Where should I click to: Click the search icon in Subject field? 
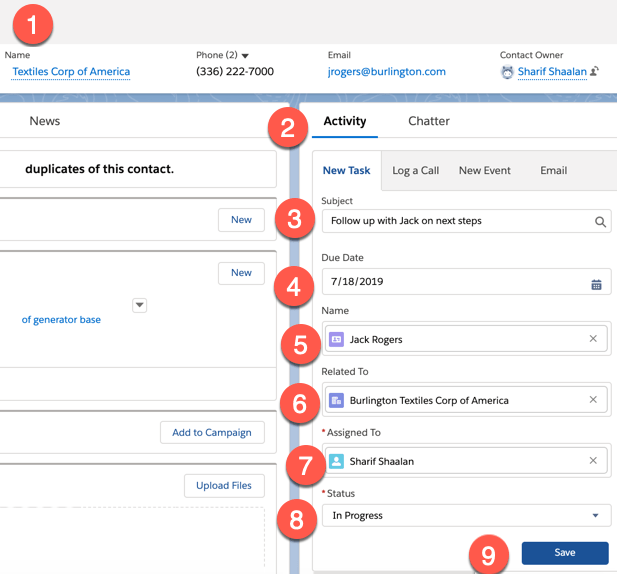point(600,222)
